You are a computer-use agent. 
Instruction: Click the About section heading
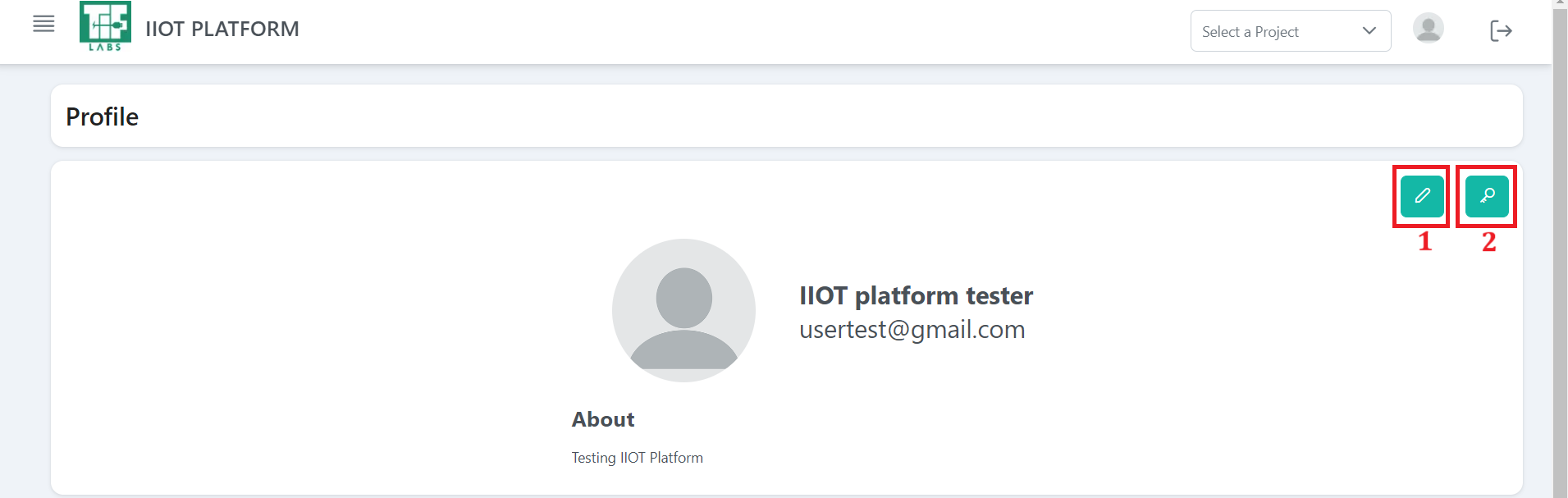(603, 419)
